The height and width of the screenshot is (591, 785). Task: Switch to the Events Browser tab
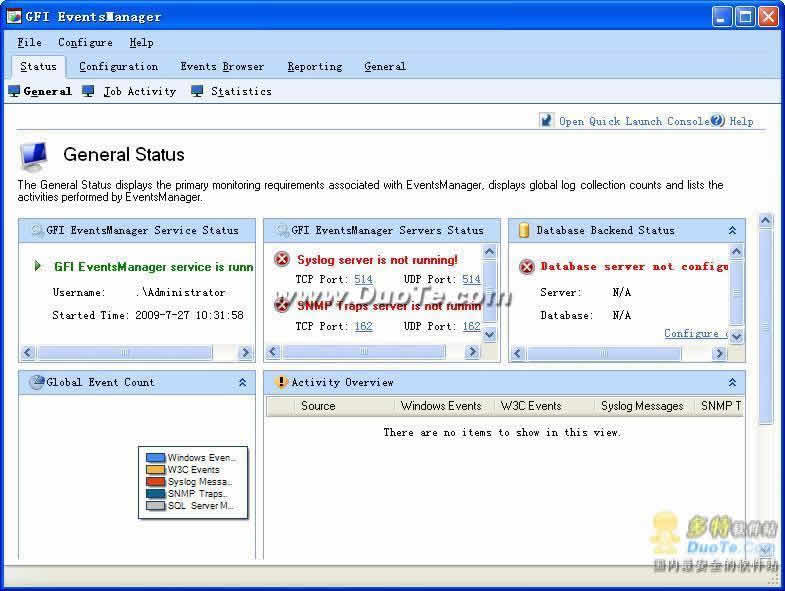(x=222, y=67)
